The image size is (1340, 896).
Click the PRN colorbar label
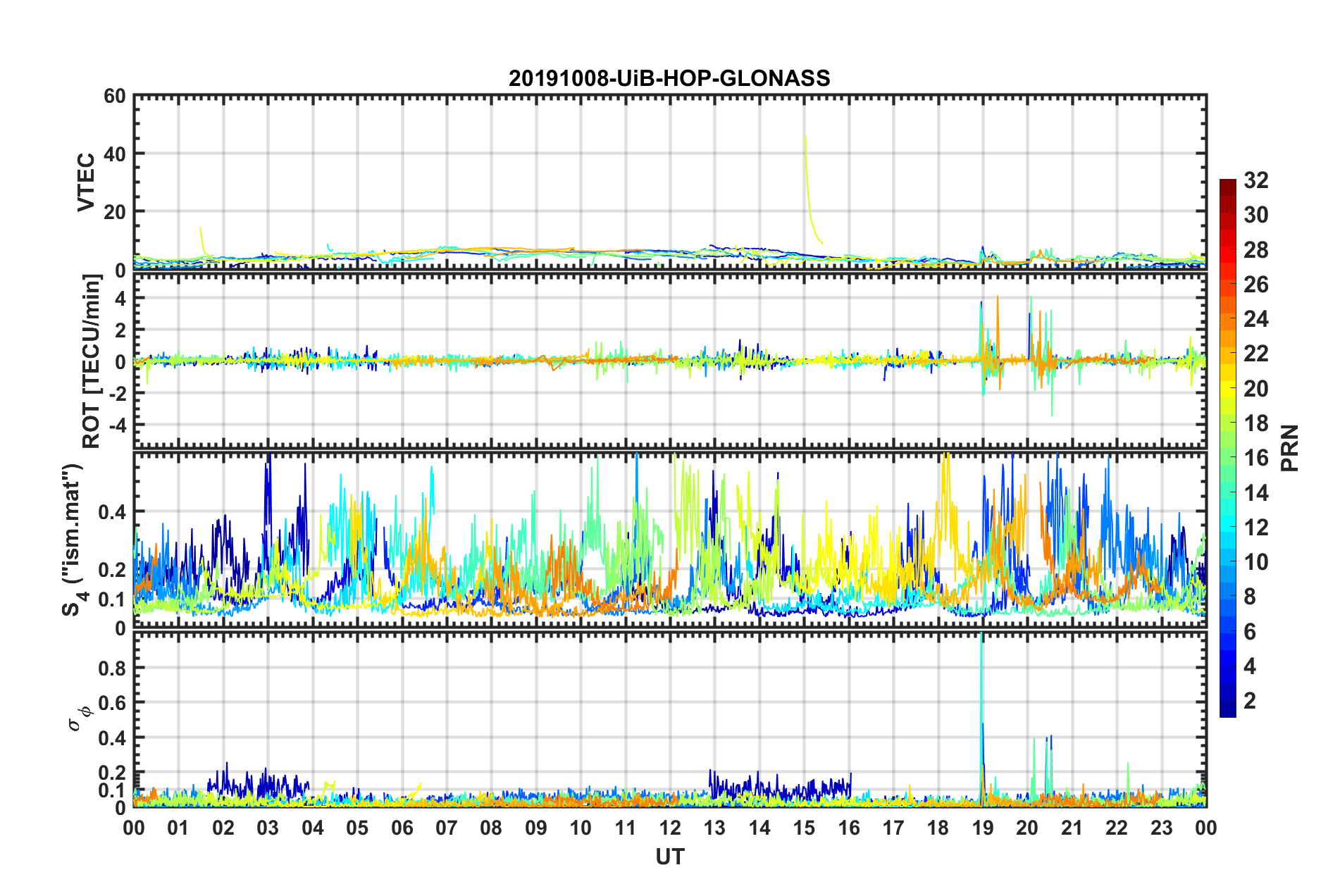coord(1291,448)
